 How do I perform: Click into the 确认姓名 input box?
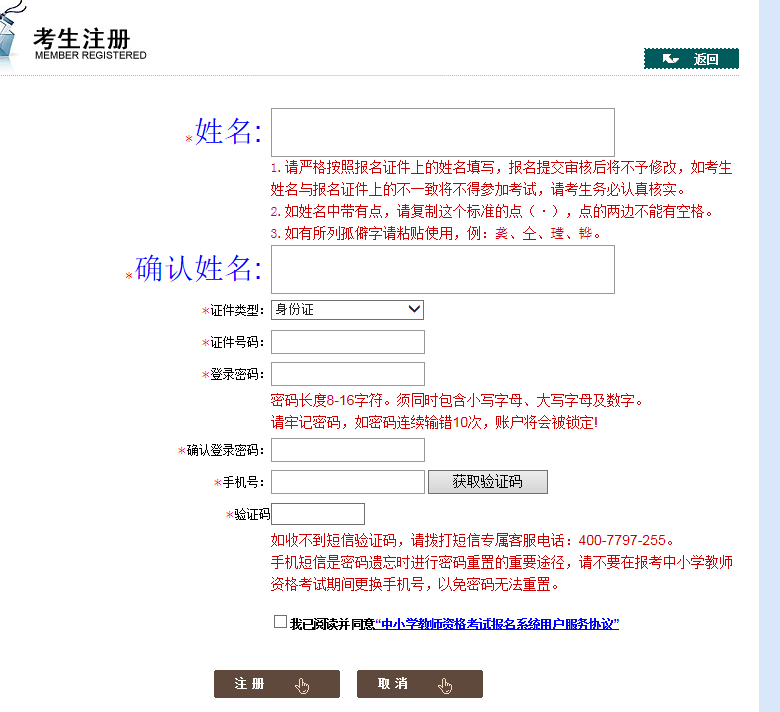442,269
